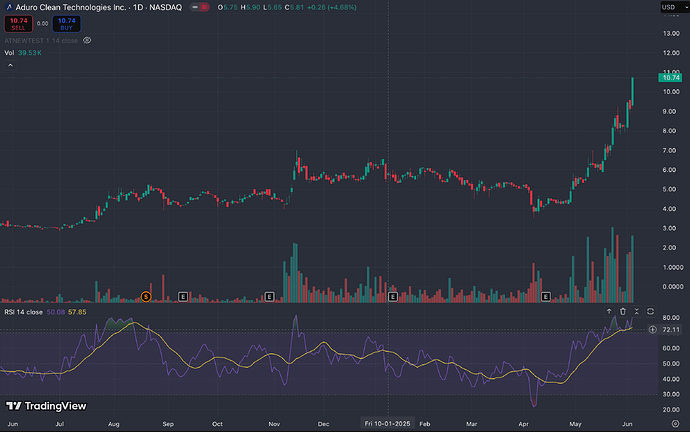Image resolution: width=690 pixels, height=432 pixels.
Task: Click the earnings E marker near April
Action: pos(547,297)
